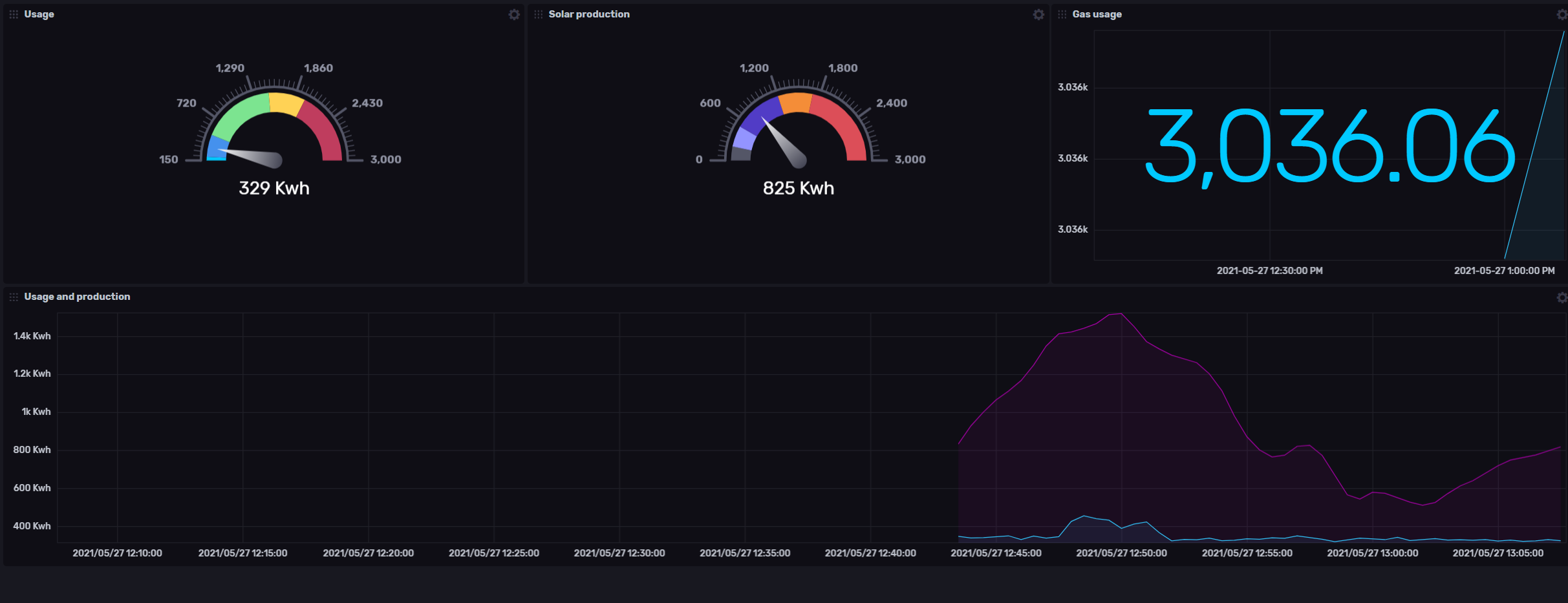Click the 1,200 label on Solar gauge

point(755,68)
